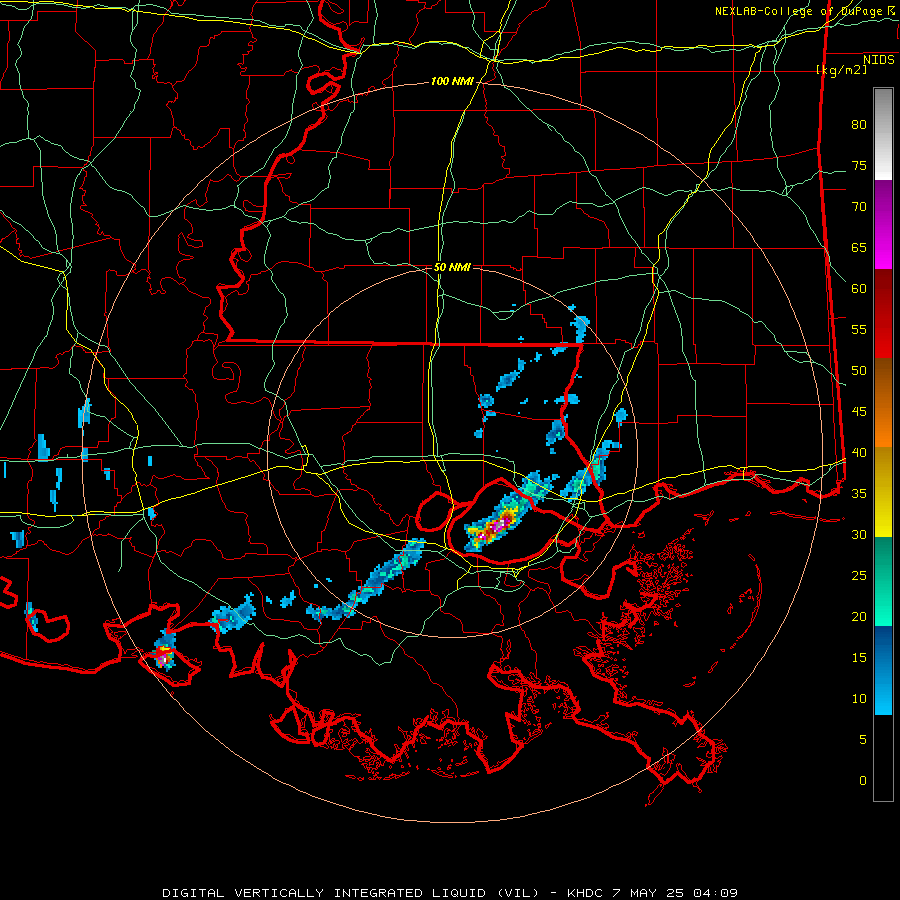Select the 20 value on the color scale

859,616
